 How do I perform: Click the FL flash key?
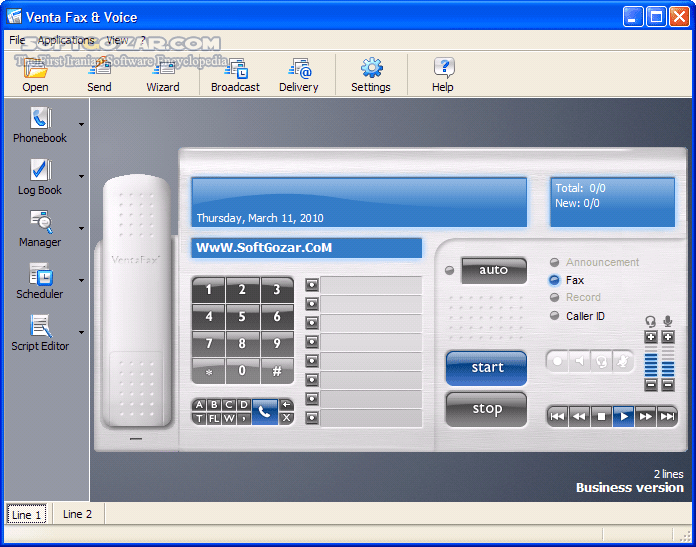pos(214,418)
